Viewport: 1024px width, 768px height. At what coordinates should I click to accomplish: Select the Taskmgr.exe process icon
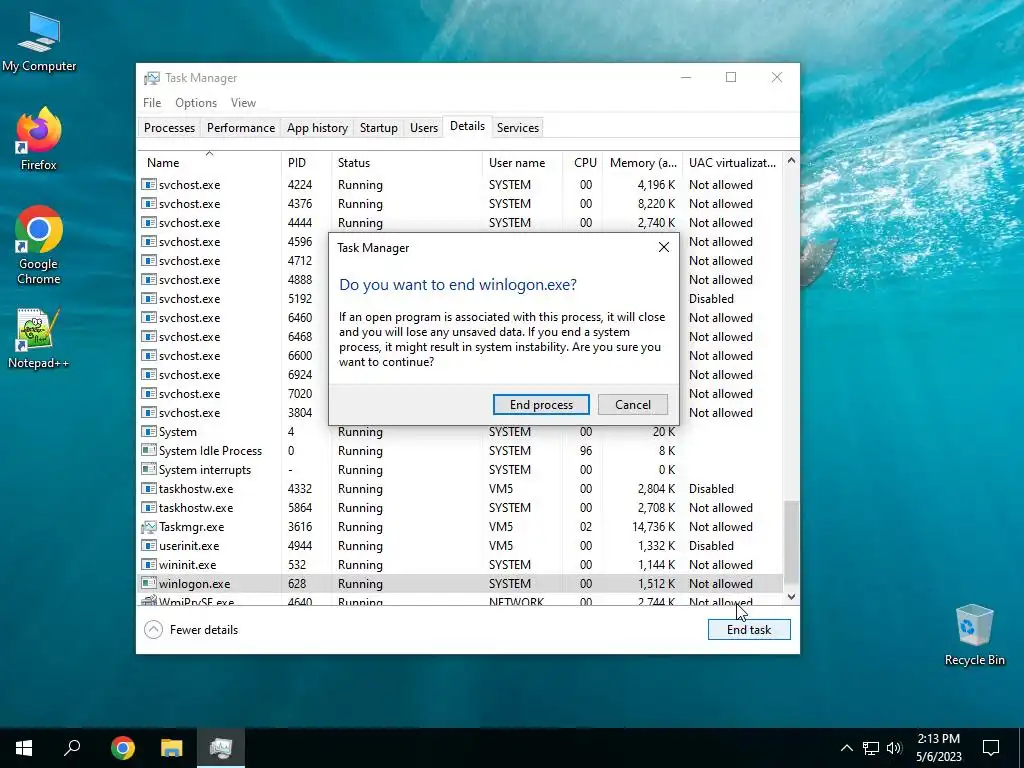tap(149, 527)
